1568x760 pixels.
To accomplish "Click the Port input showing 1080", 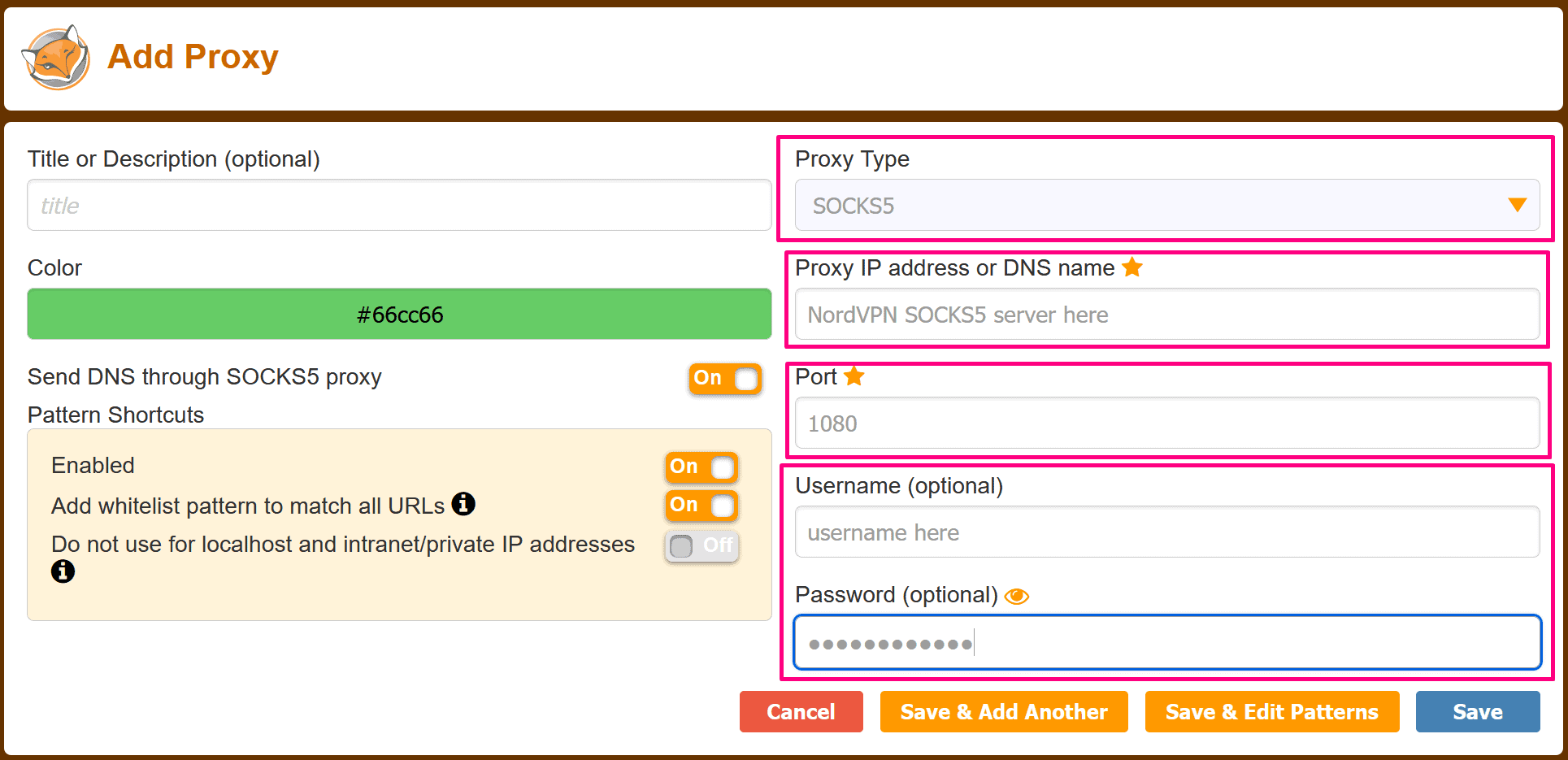I will pyautogui.click(x=1168, y=423).
